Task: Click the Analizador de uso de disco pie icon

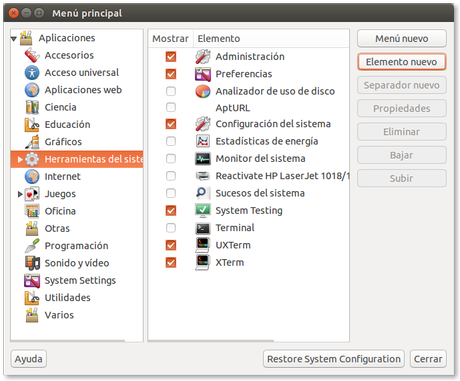Action: click(x=203, y=91)
